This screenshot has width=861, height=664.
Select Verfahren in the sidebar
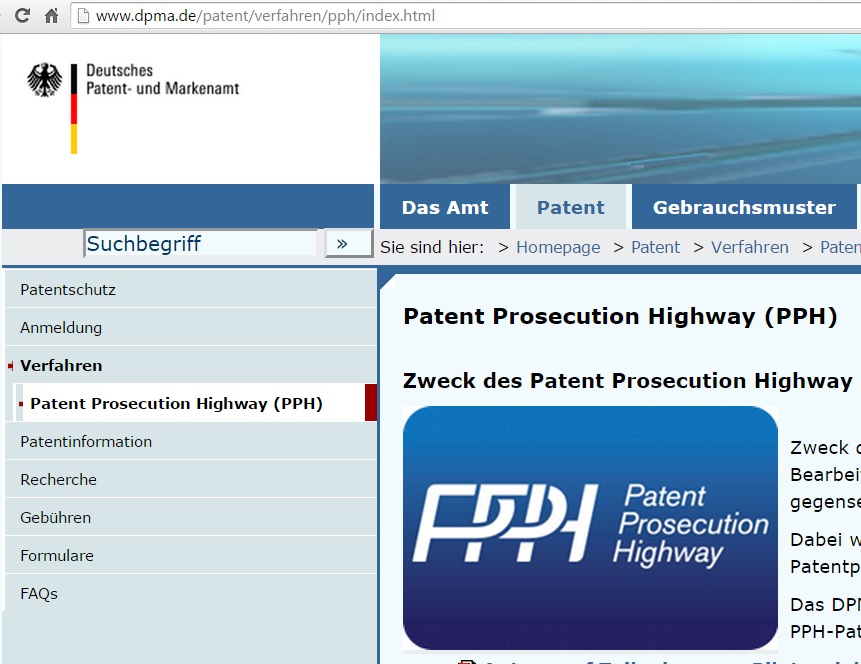click(x=191, y=365)
